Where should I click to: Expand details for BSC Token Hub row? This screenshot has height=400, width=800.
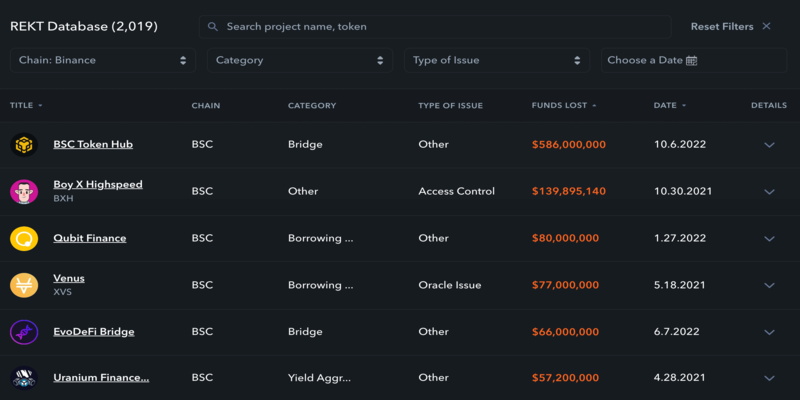click(x=769, y=145)
